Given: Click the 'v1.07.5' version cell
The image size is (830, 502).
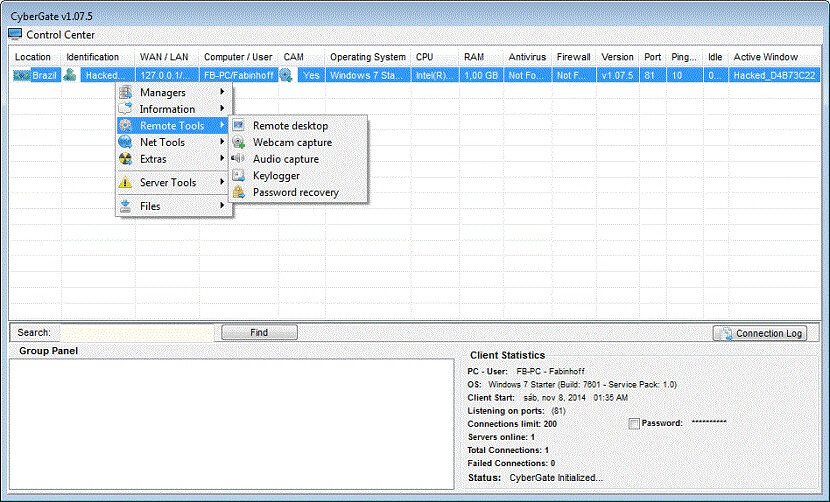Looking at the screenshot, I should (x=618, y=75).
